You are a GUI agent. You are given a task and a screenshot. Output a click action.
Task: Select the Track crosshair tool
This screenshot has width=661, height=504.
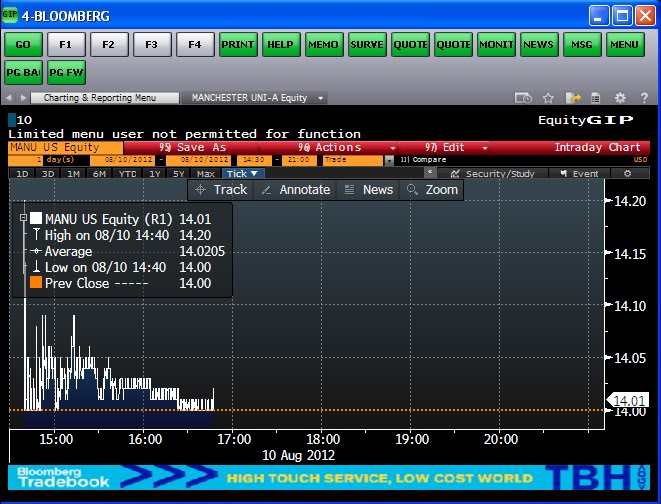[221, 190]
